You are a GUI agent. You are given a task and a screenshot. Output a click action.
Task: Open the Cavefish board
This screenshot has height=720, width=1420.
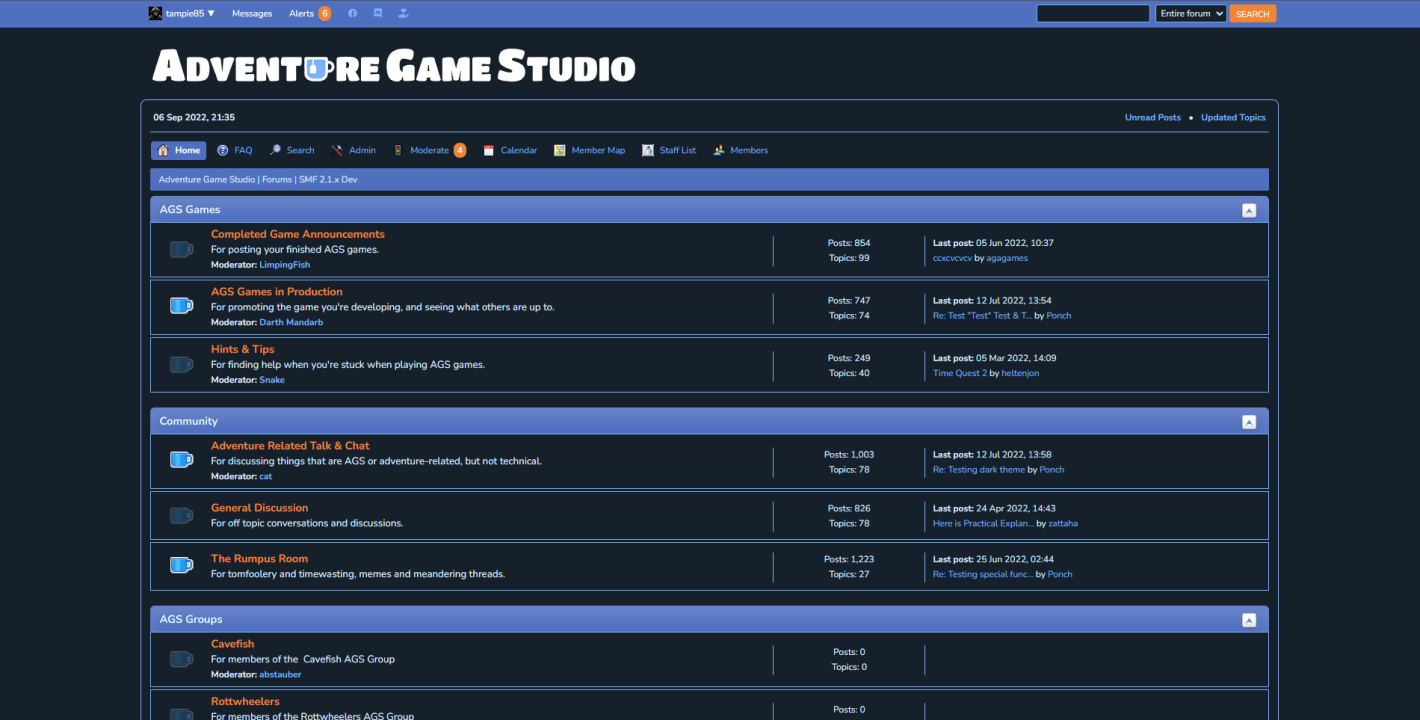pyautogui.click(x=233, y=644)
